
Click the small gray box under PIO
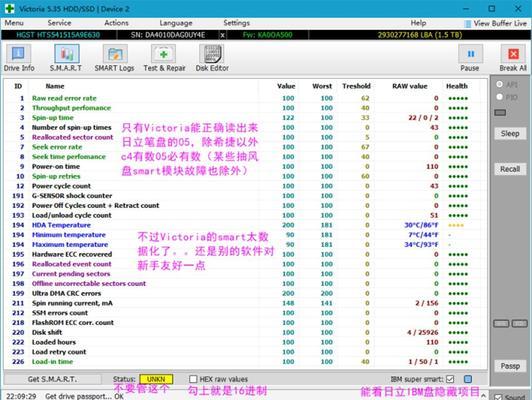pos(500,113)
